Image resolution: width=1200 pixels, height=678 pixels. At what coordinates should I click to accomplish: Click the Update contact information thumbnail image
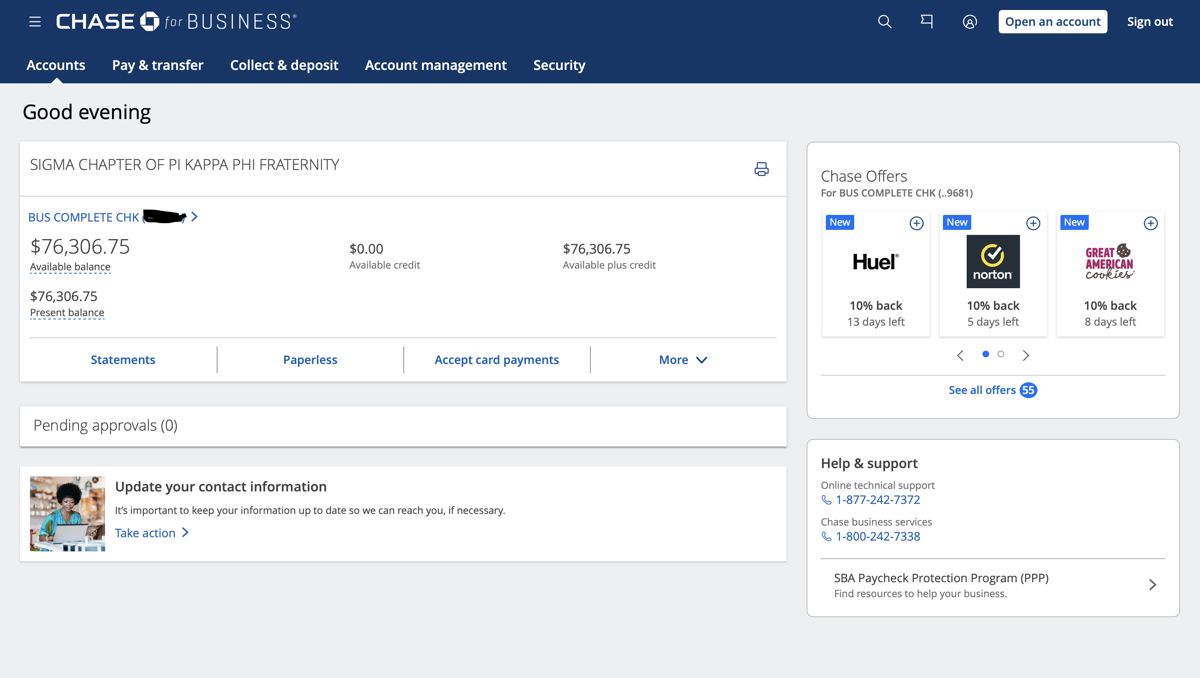tap(67, 514)
